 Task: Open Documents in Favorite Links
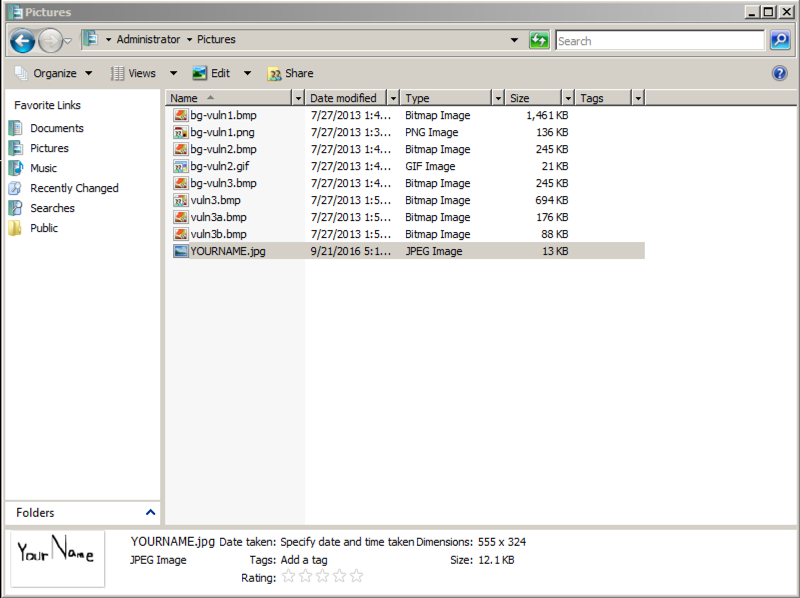pos(57,128)
